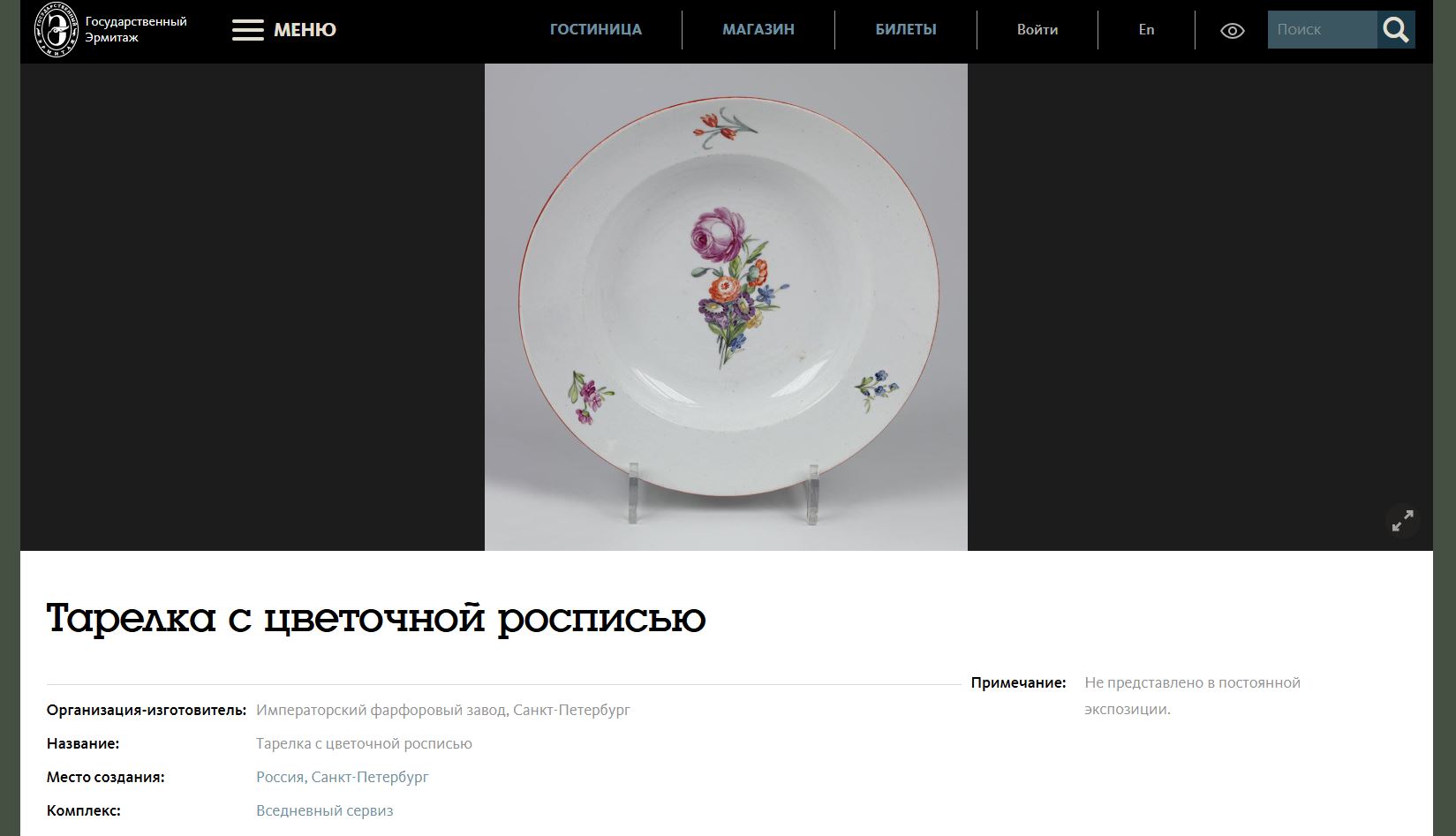The height and width of the screenshot is (836, 1456).
Task: Click the Hermitage logo emblem
Action: (x=56, y=30)
